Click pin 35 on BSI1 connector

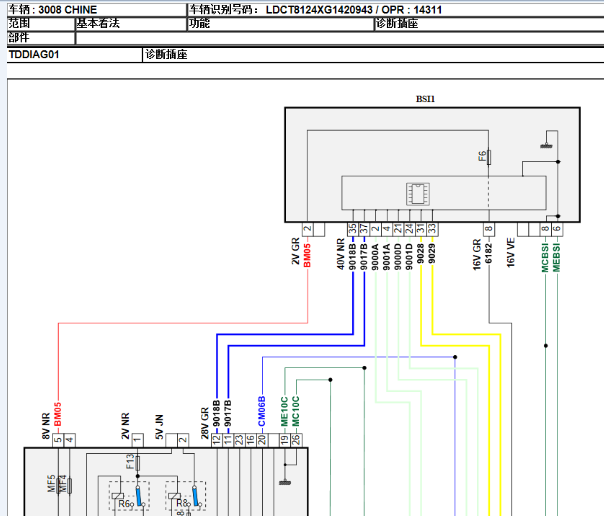(352, 230)
